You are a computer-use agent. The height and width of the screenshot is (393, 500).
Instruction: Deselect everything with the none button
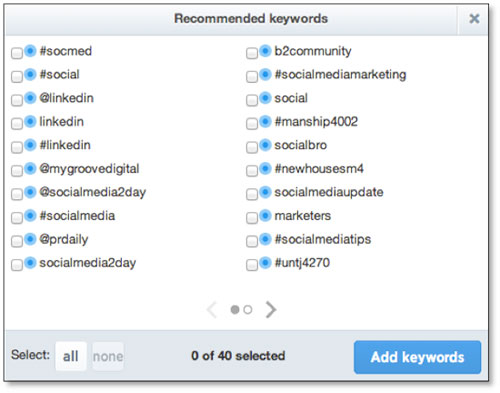[x=108, y=356]
